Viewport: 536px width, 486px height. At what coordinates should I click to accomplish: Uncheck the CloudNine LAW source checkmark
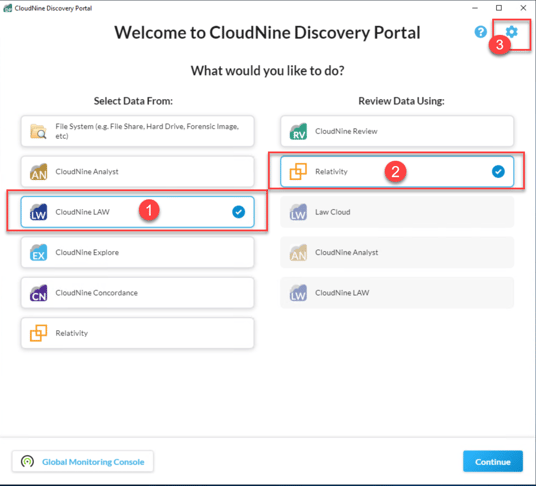tap(239, 212)
